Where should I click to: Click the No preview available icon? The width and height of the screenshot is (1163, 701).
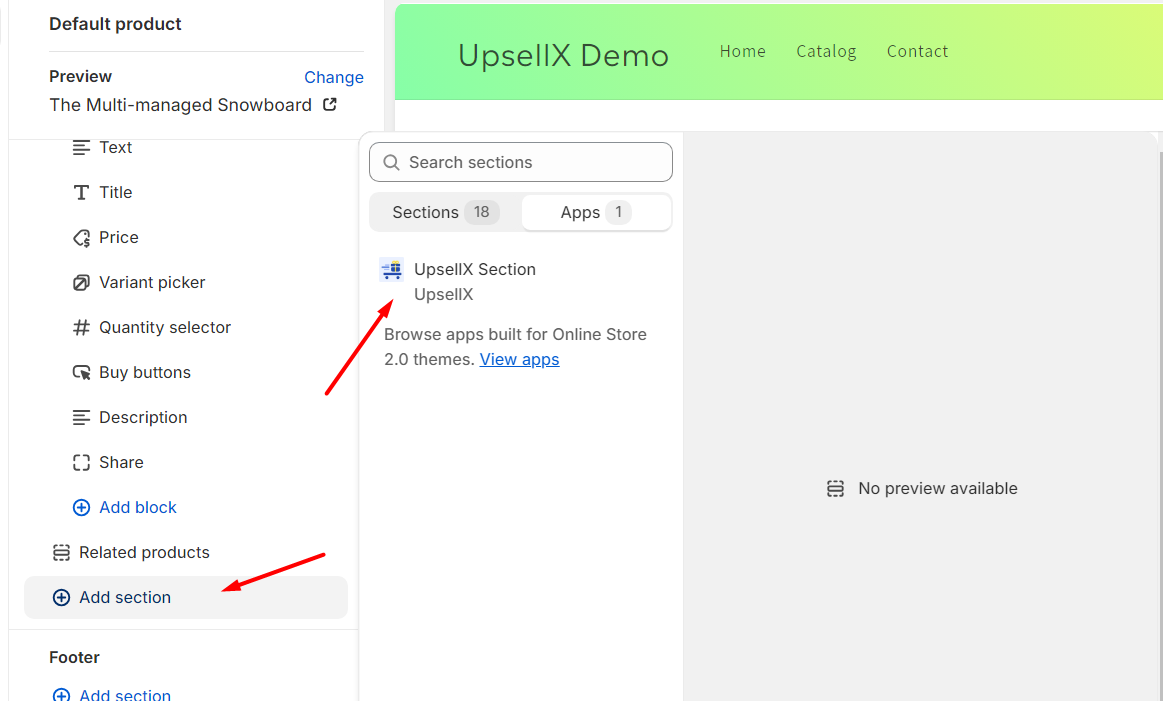point(835,489)
